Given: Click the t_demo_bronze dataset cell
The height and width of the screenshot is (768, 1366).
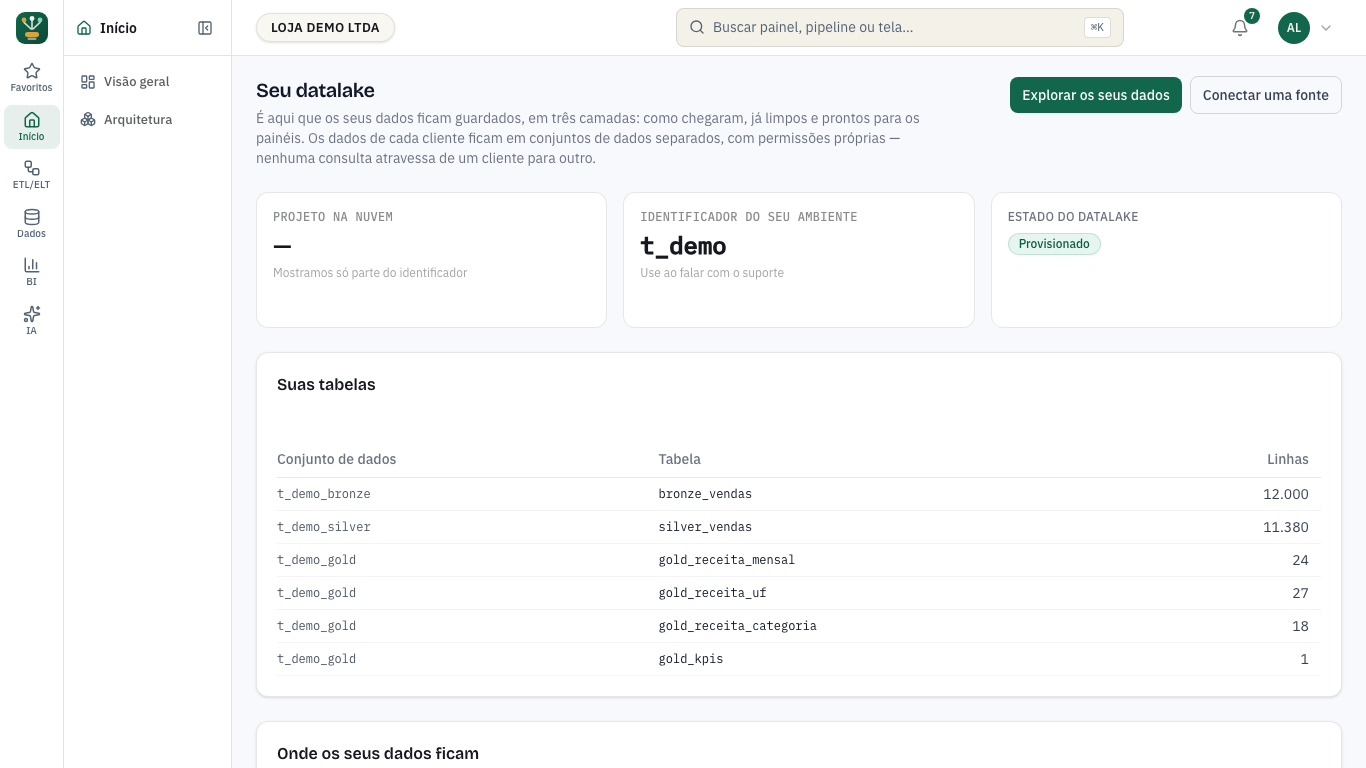Looking at the screenshot, I should (x=324, y=494).
